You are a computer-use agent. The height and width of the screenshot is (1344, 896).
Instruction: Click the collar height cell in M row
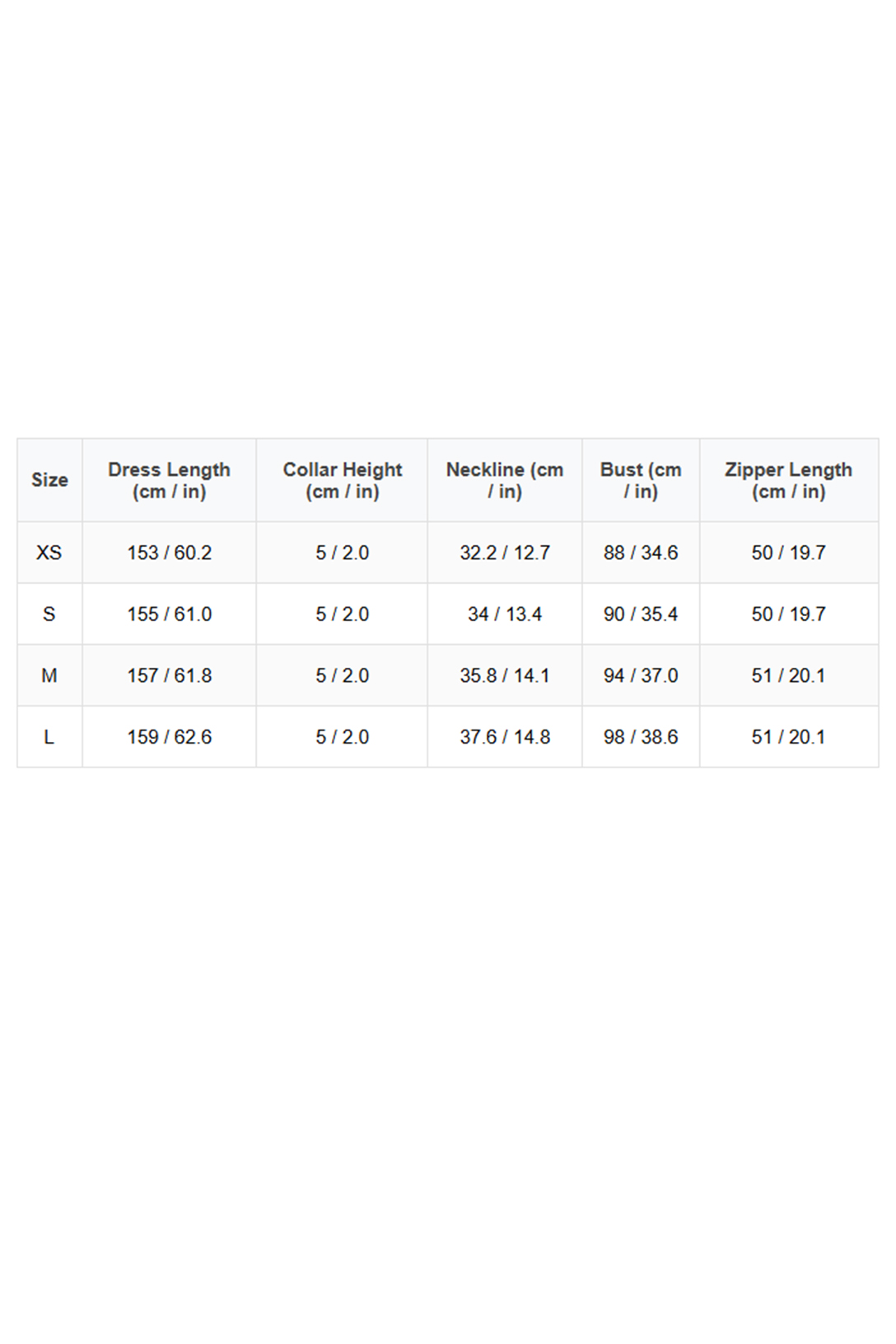click(342, 675)
